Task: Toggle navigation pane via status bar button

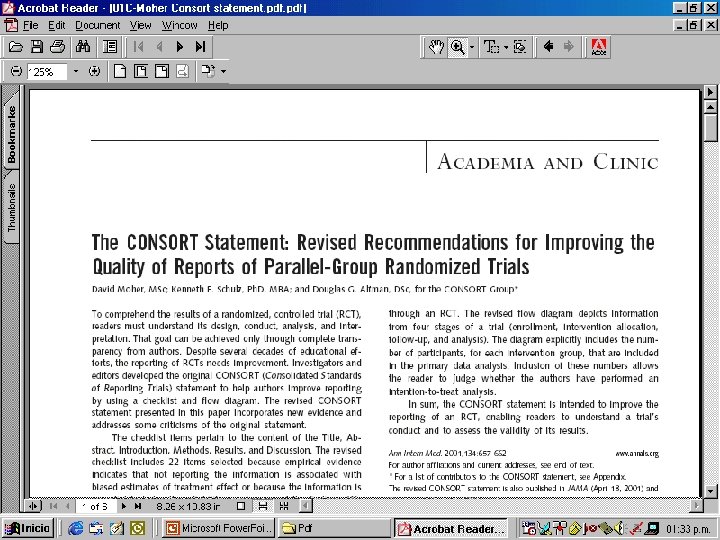Action: point(33,506)
